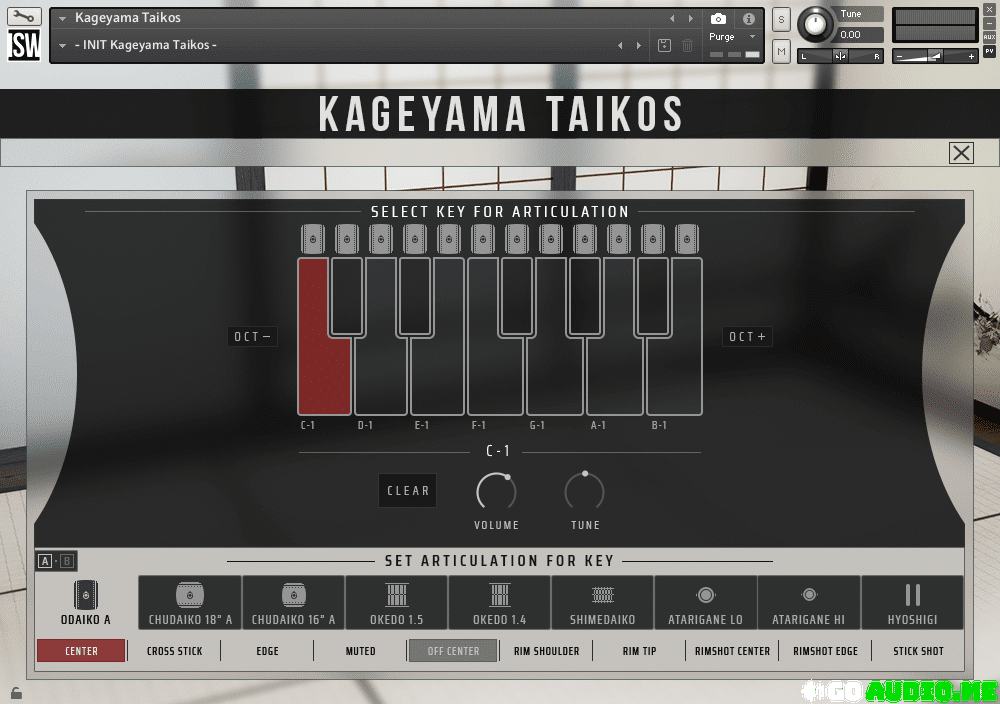The height and width of the screenshot is (704, 1000).
Task: Load the previous snapshot
Action: 620,45
